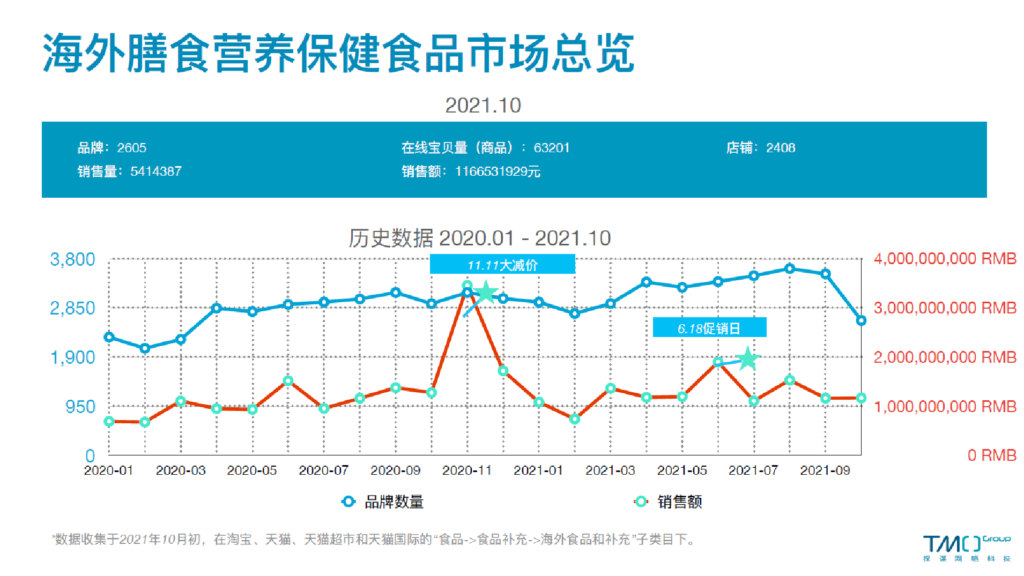The height and width of the screenshot is (576, 1024).
Task: Select the final brand count point for 2021-10
Action: point(861,321)
